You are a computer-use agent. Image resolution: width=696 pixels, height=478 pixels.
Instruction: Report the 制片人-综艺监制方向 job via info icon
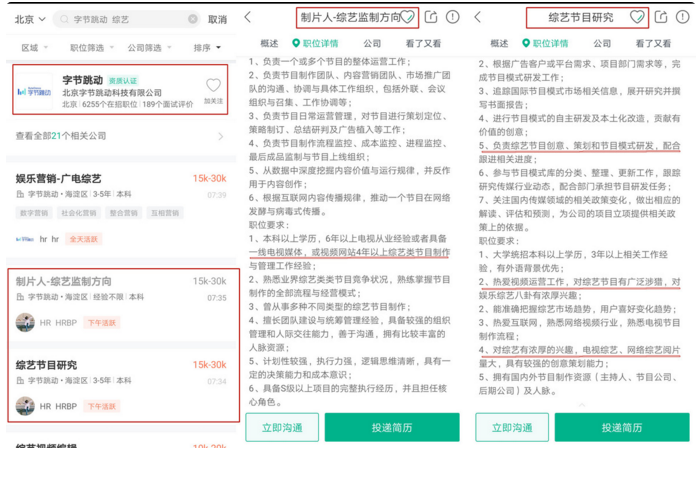pos(452,17)
